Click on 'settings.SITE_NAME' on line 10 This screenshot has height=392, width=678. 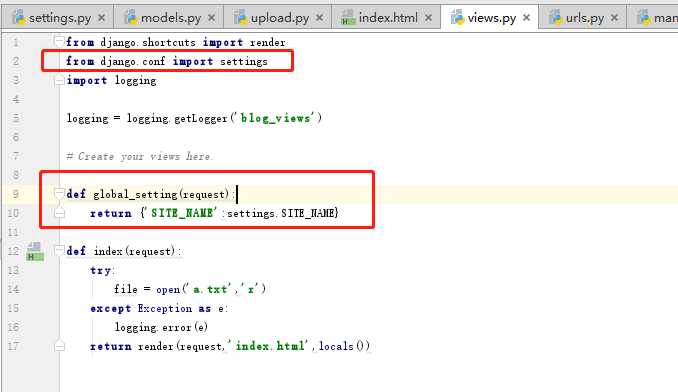(281, 213)
